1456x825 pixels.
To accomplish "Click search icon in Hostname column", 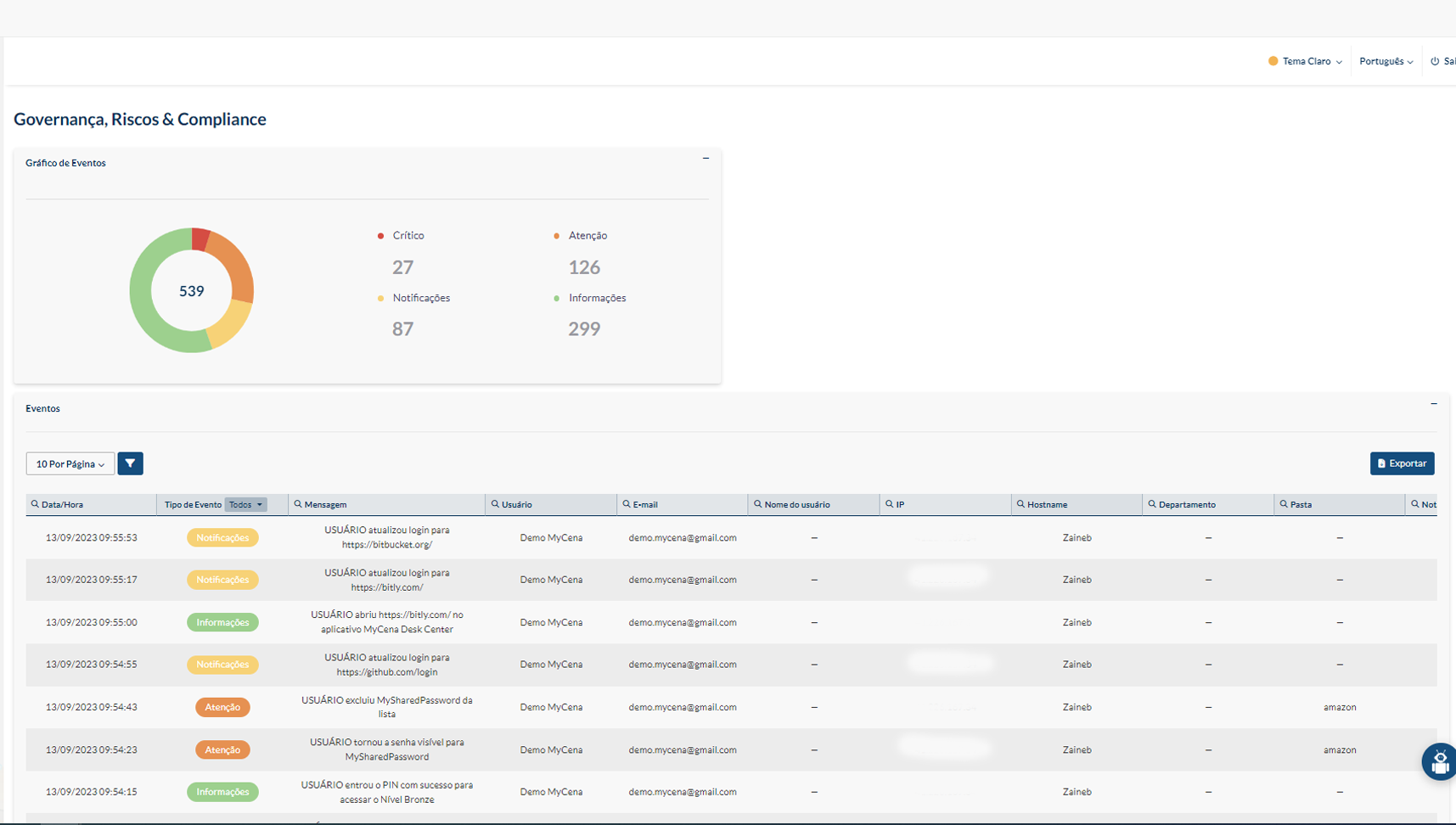I will pos(1021,504).
